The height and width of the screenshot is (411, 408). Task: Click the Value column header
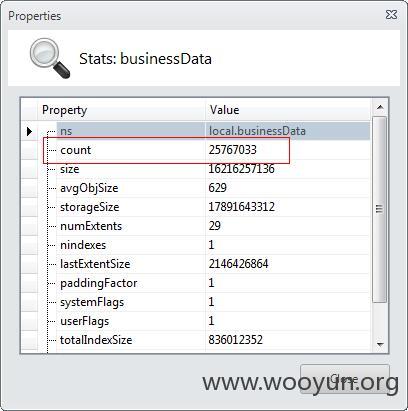pyautogui.click(x=288, y=110)
